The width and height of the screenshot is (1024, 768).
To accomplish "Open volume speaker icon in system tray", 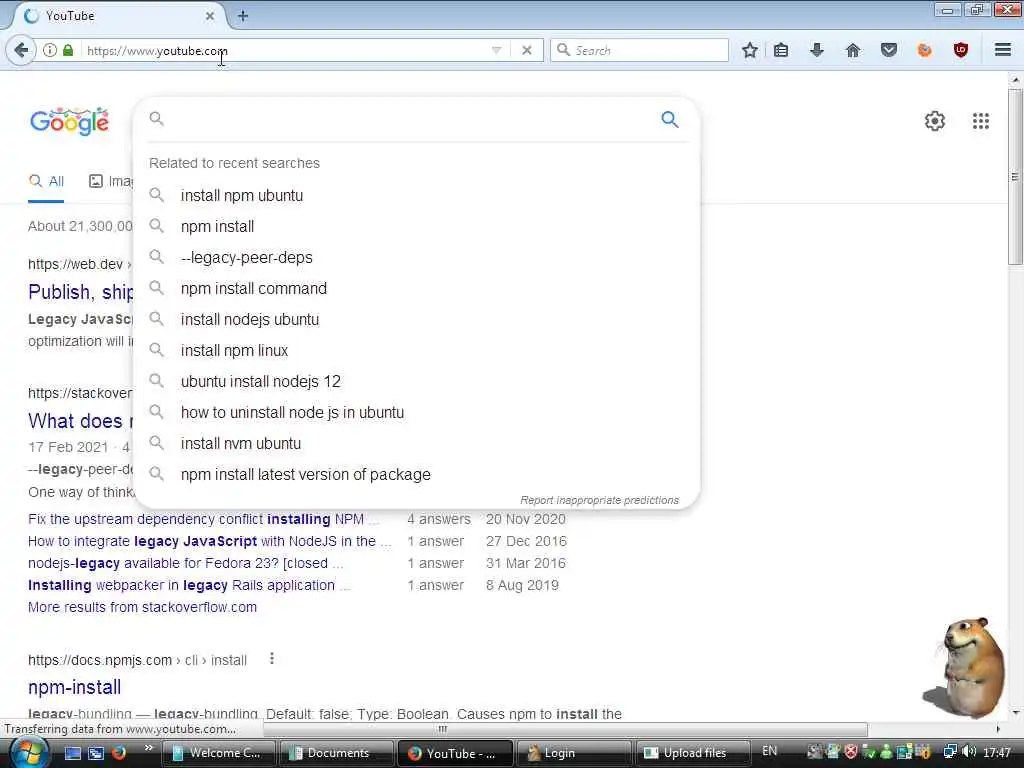I will 969,752.
